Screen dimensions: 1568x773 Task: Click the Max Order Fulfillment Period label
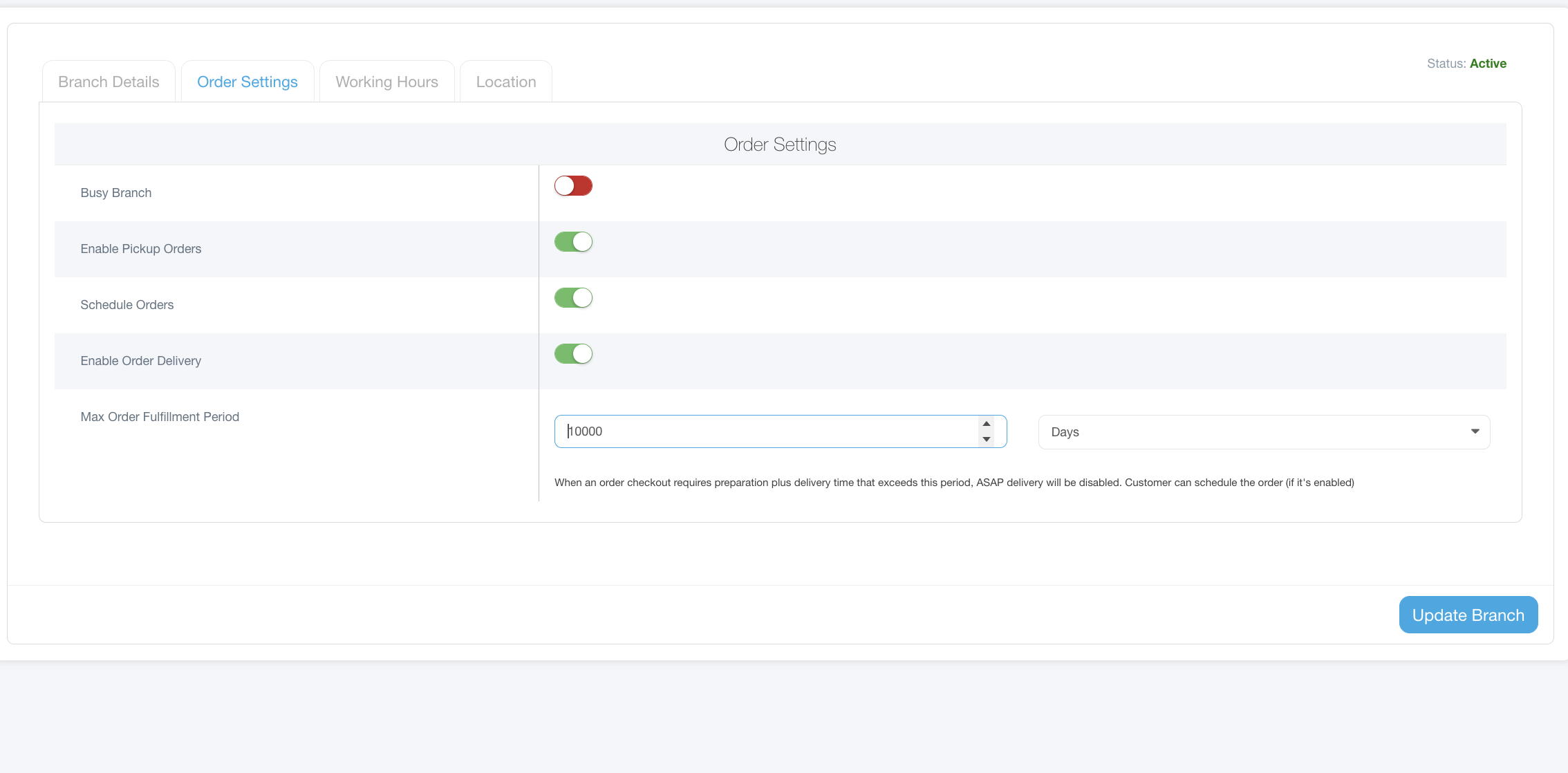(x=160, y=417)
